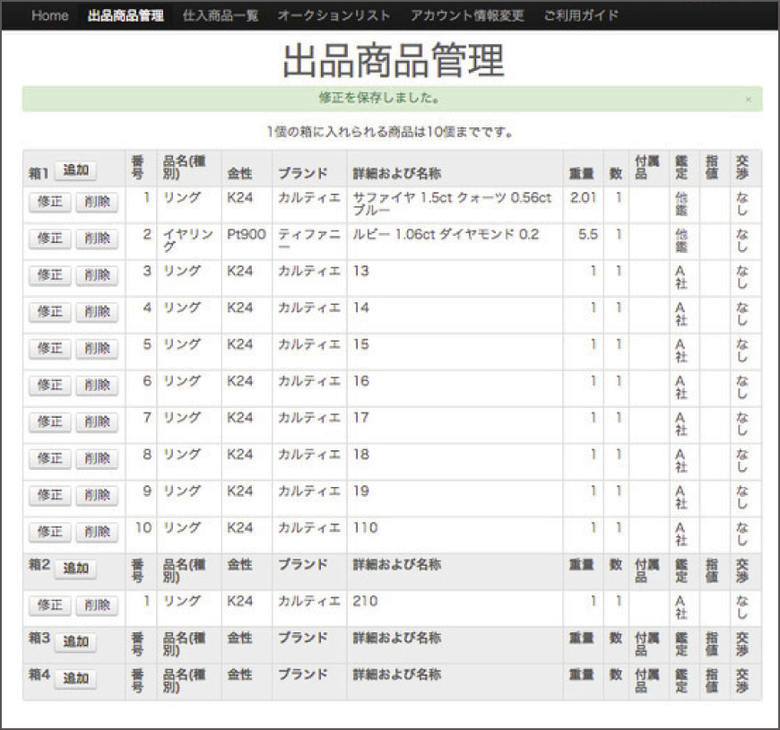780x730 pixels.
Task: Click 削除 for the row with detail 16
Action: pos(97,385)
